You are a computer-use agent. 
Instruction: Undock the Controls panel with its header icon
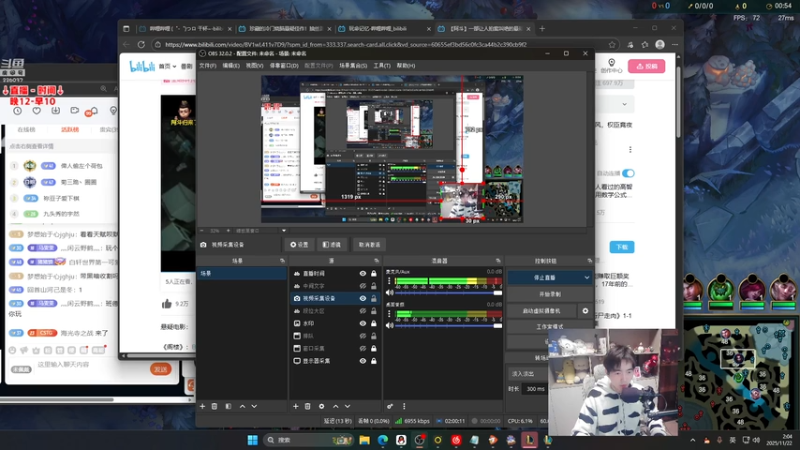tap(589, 261)
